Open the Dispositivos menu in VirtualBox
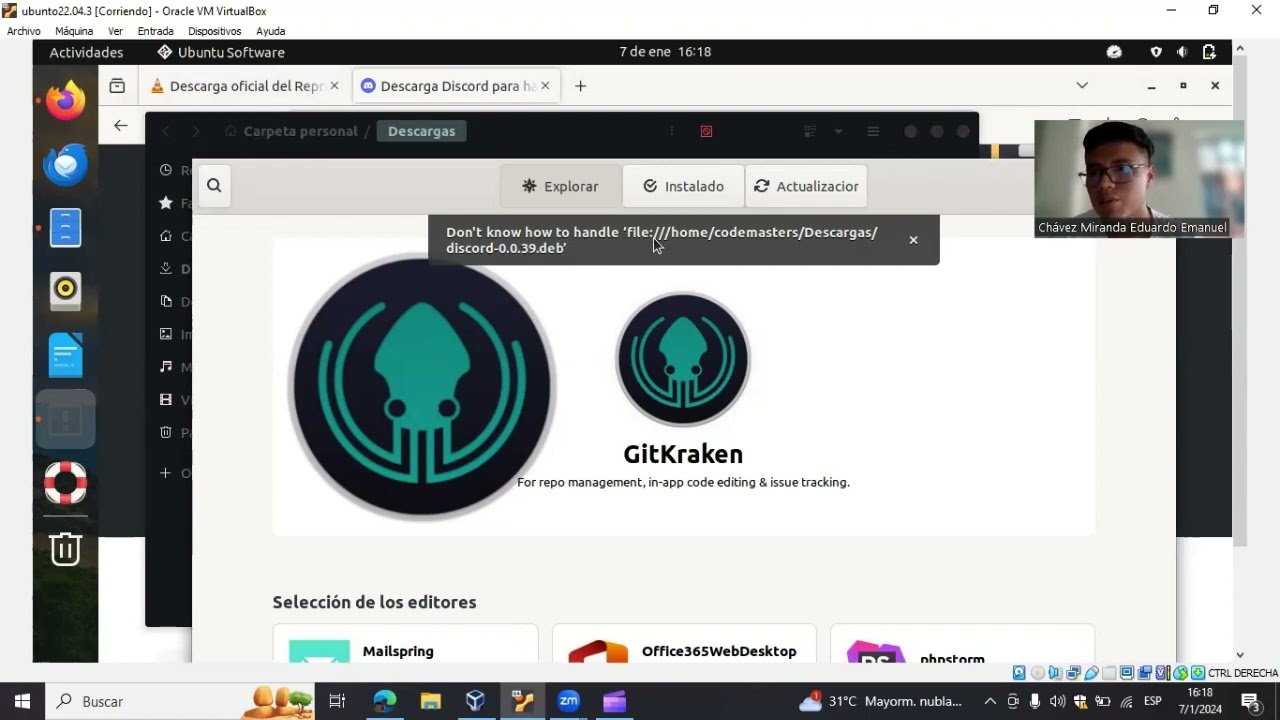 [214, 31]
